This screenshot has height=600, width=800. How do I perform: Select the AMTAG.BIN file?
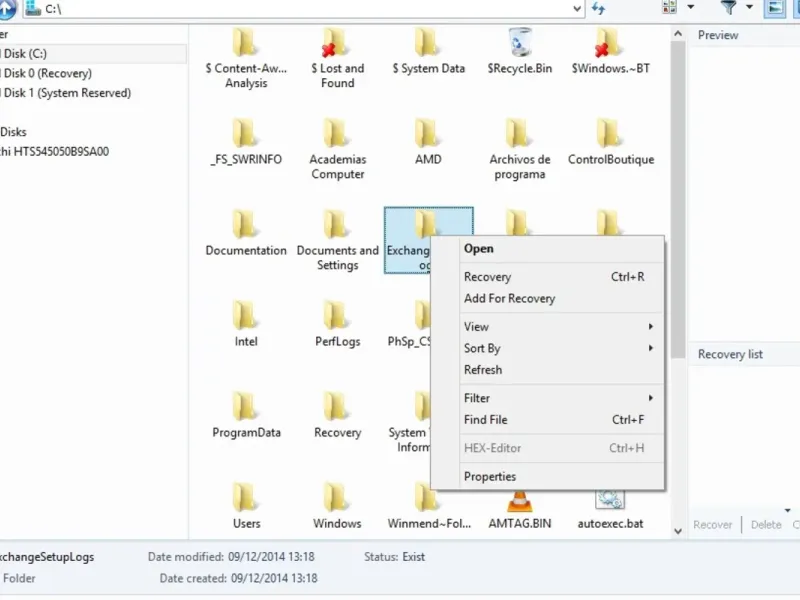(519, 510)
